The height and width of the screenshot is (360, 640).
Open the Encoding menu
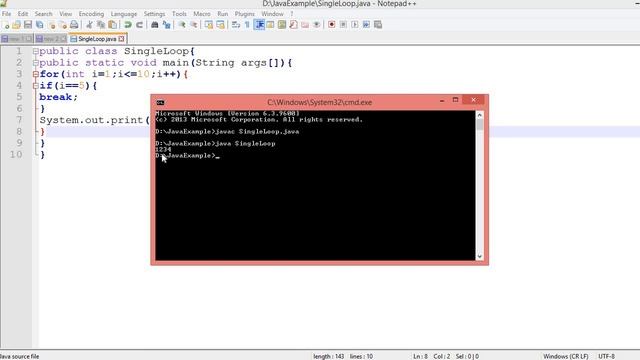pos(91,14)
